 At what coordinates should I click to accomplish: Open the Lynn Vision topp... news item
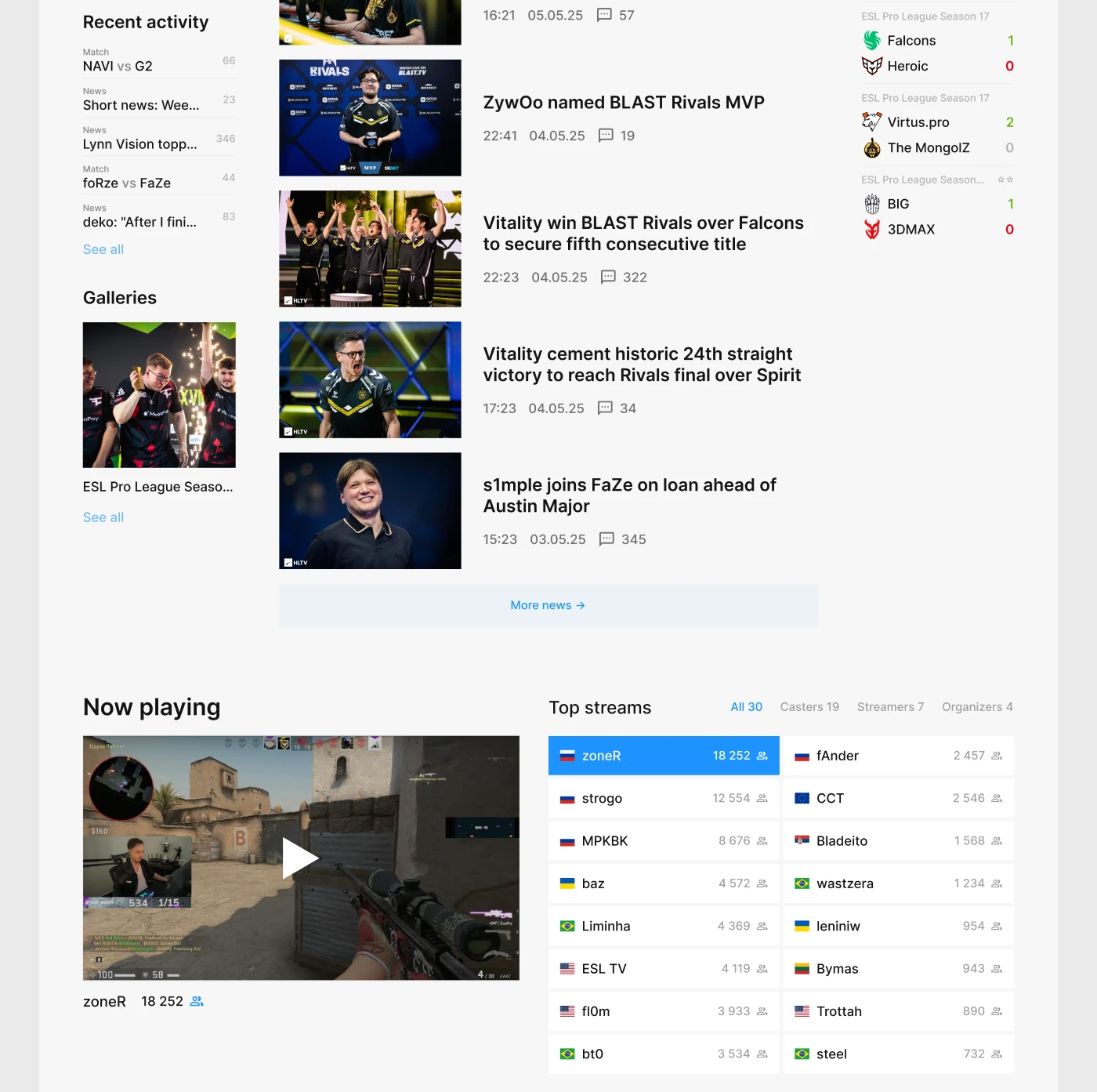coord(159,139)
